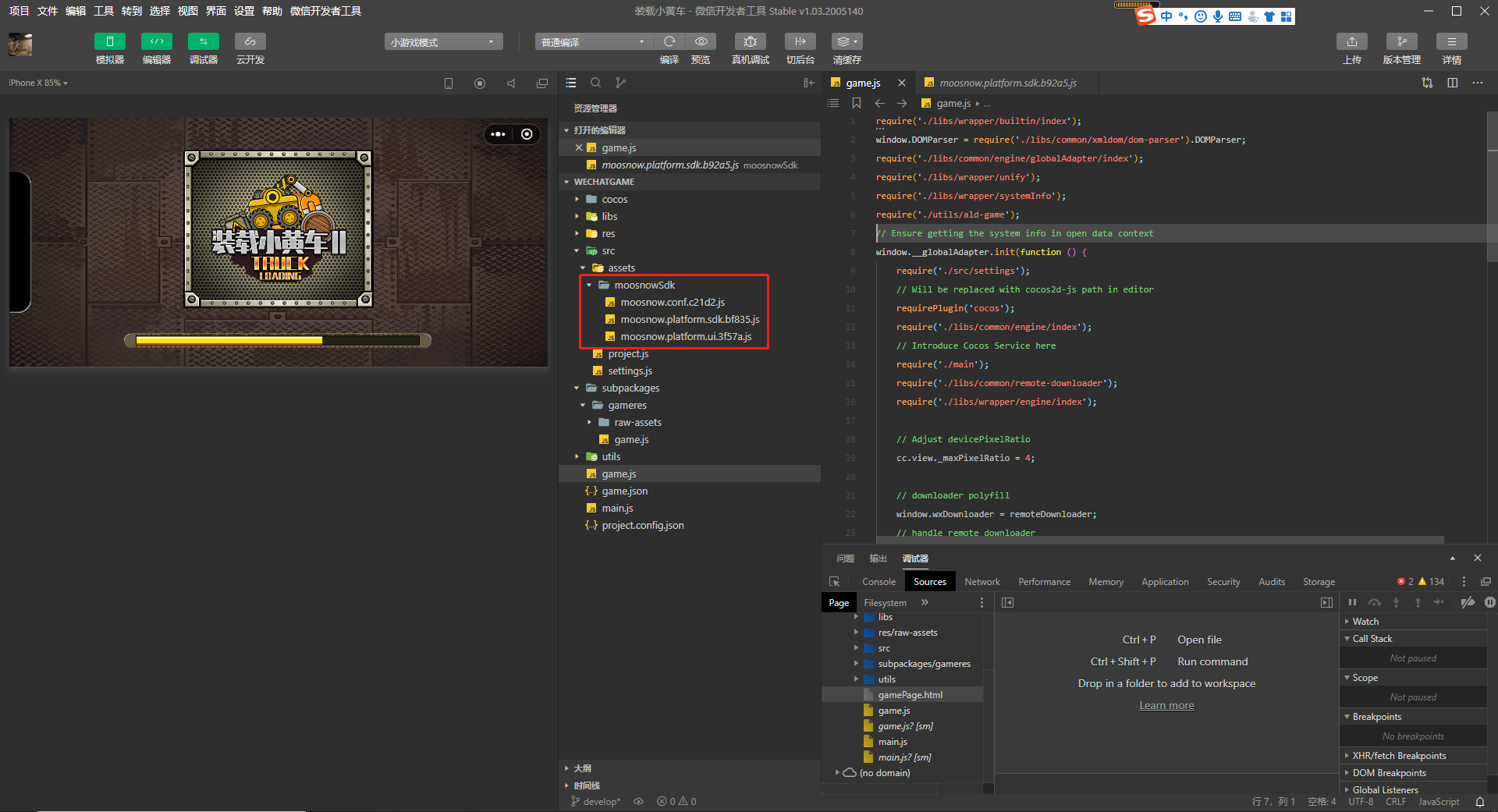Close the game.js editor tab
The height and width of the screenshot is (812, 1498).
[x=902, y=83]
